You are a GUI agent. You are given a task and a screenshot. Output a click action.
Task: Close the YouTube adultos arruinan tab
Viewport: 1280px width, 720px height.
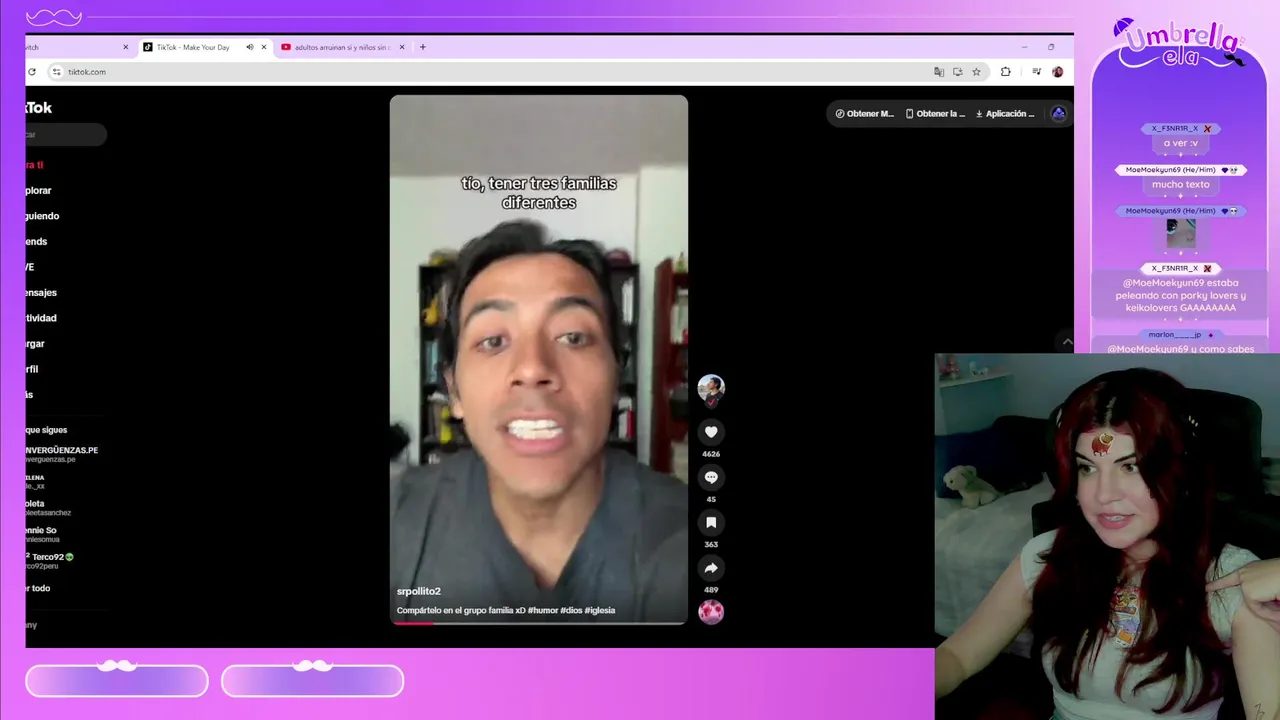[402, 47]
